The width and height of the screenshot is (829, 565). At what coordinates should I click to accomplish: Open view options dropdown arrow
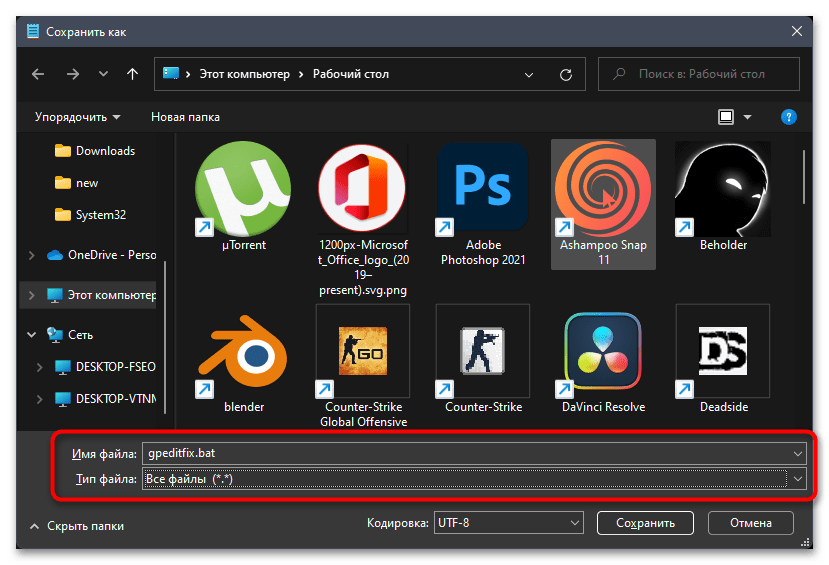coord(748,117)
